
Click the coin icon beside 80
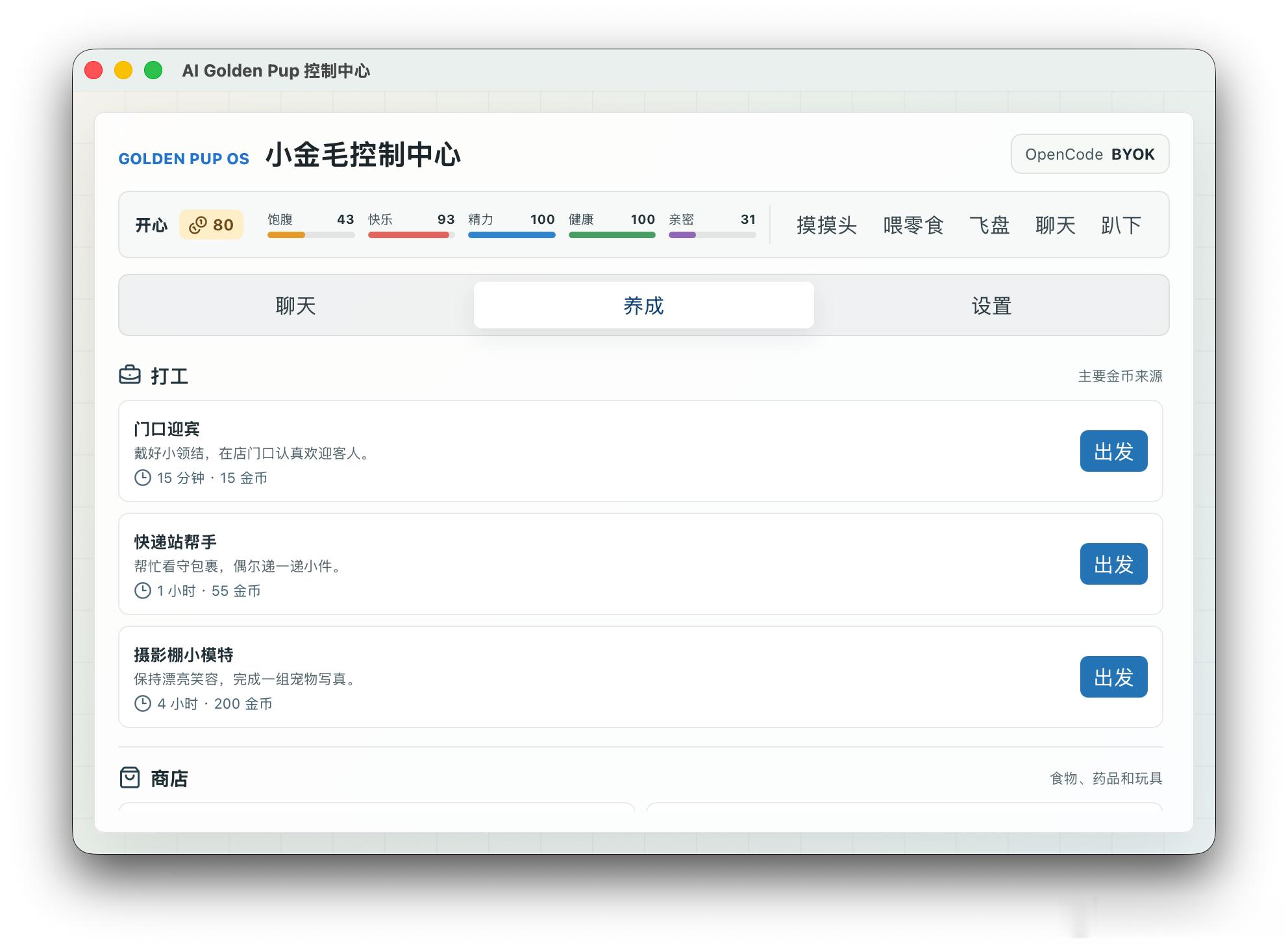tap(197, 225)
